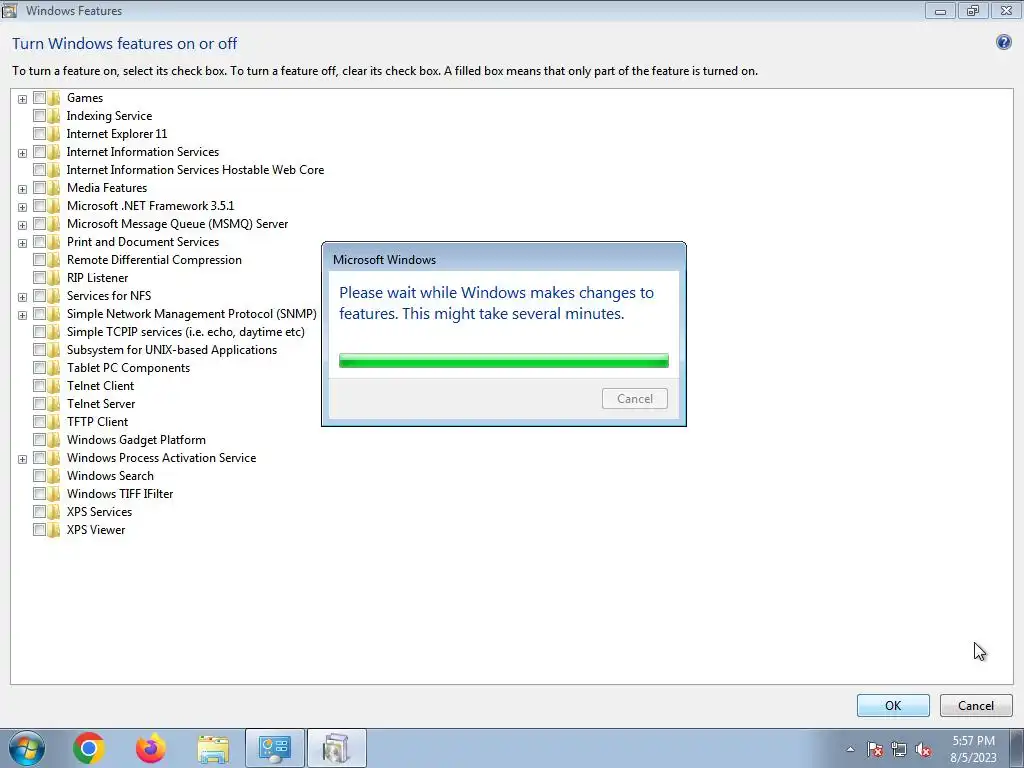The width and height of the screenshot is (1024, 768).
Task: Show hidden tray icons arrow
Action: 850,749
